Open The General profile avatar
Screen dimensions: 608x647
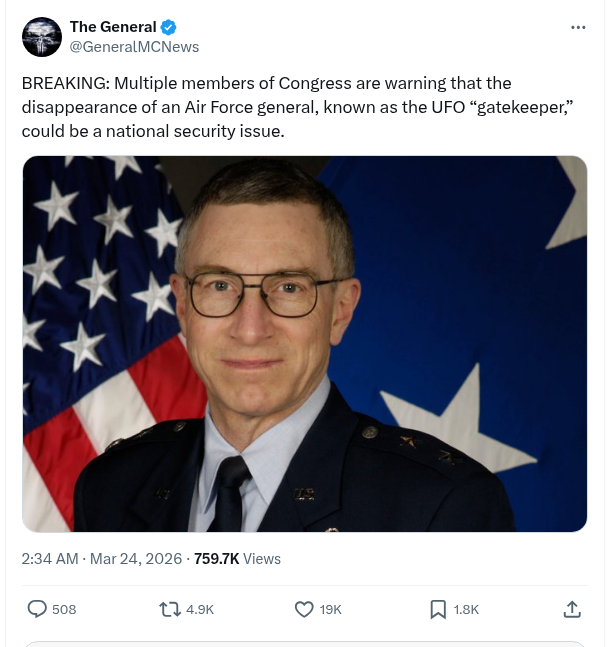(42, 37)
